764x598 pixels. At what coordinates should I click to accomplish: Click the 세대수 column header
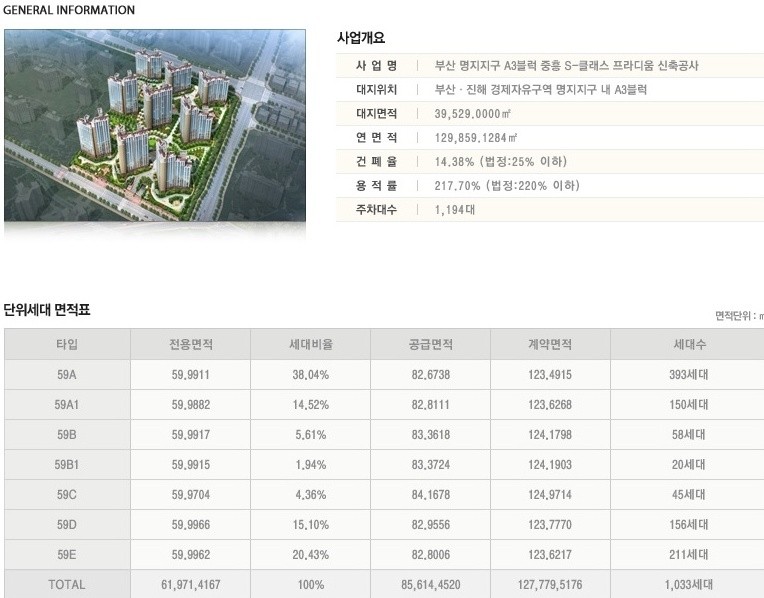coord(689,344)
